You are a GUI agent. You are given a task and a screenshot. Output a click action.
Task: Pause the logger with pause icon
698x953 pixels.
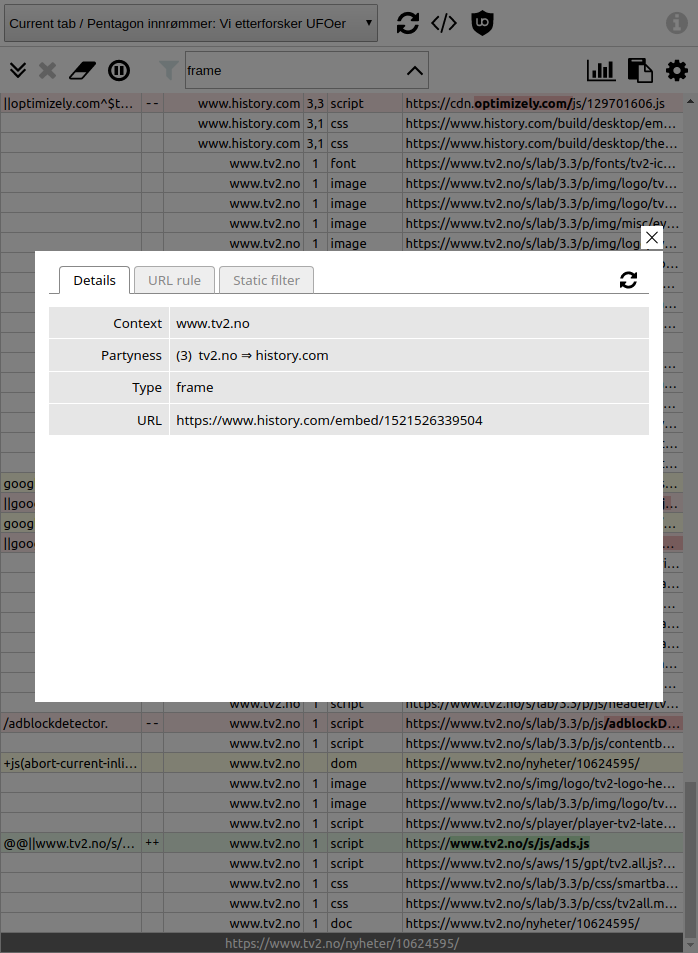pos(119,71)
